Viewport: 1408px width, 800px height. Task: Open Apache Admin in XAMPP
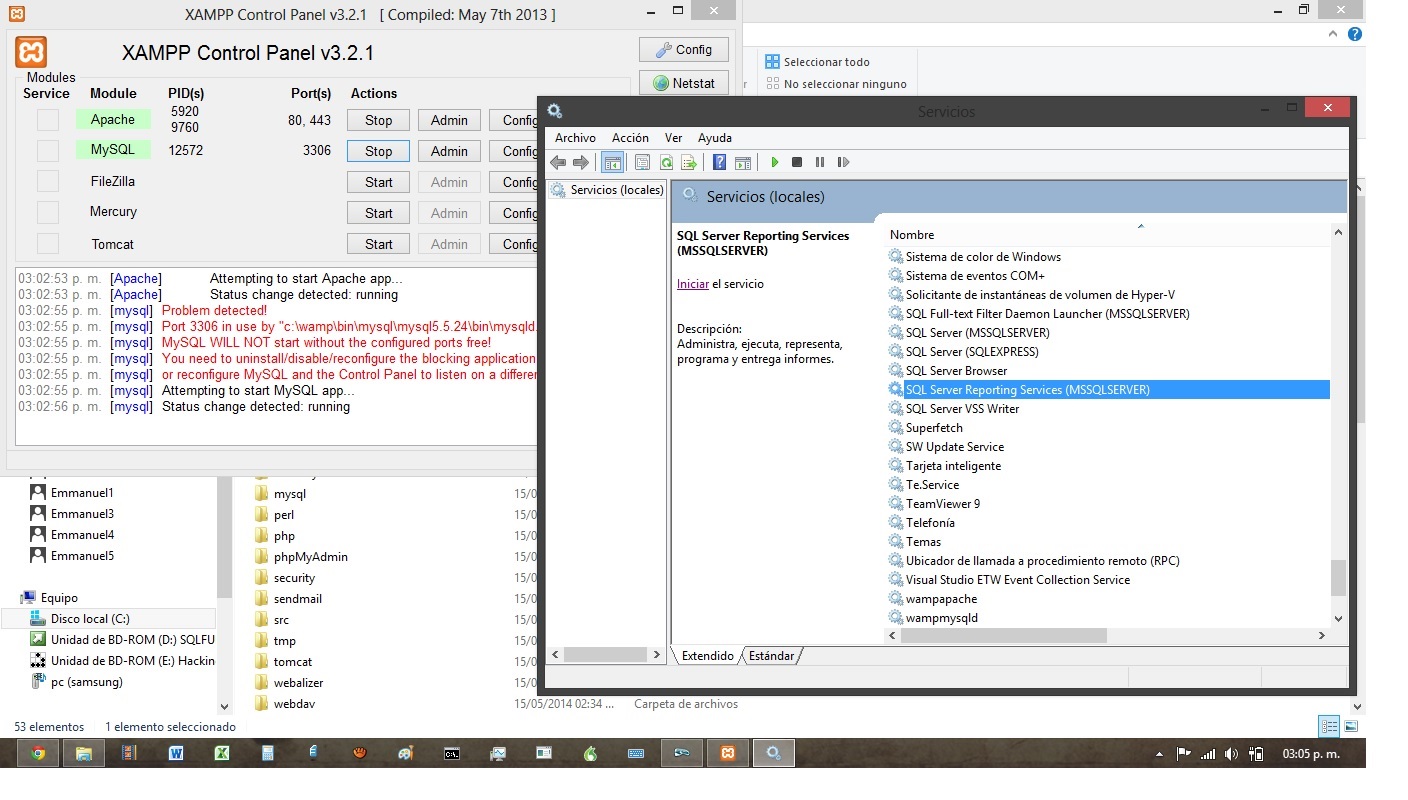pos(449,120)
